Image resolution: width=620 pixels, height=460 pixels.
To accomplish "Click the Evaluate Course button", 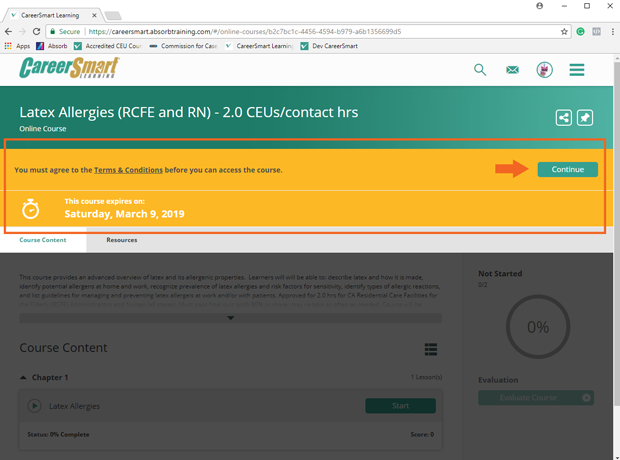I will [536, 398].
